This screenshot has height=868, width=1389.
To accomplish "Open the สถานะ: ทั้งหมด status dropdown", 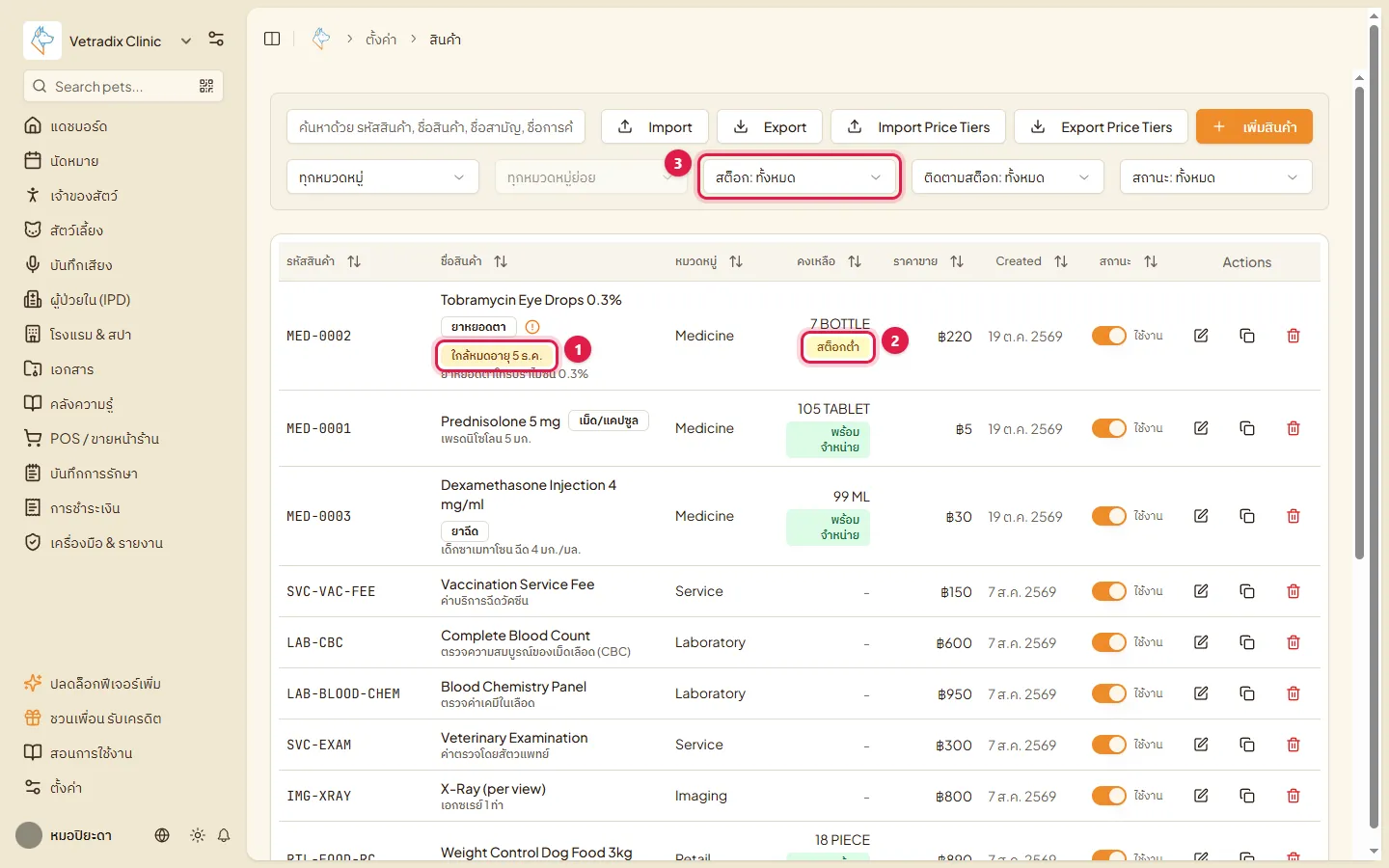I will pos(1216,177).
